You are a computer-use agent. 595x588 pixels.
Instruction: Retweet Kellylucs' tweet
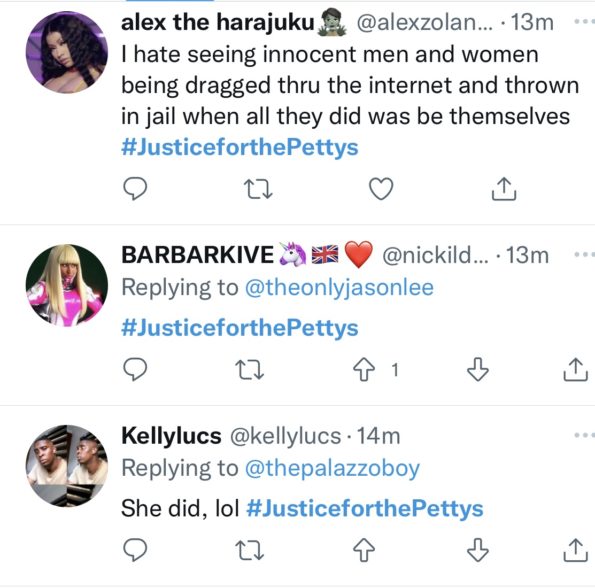pyautogui.click(x=249, y=550)
